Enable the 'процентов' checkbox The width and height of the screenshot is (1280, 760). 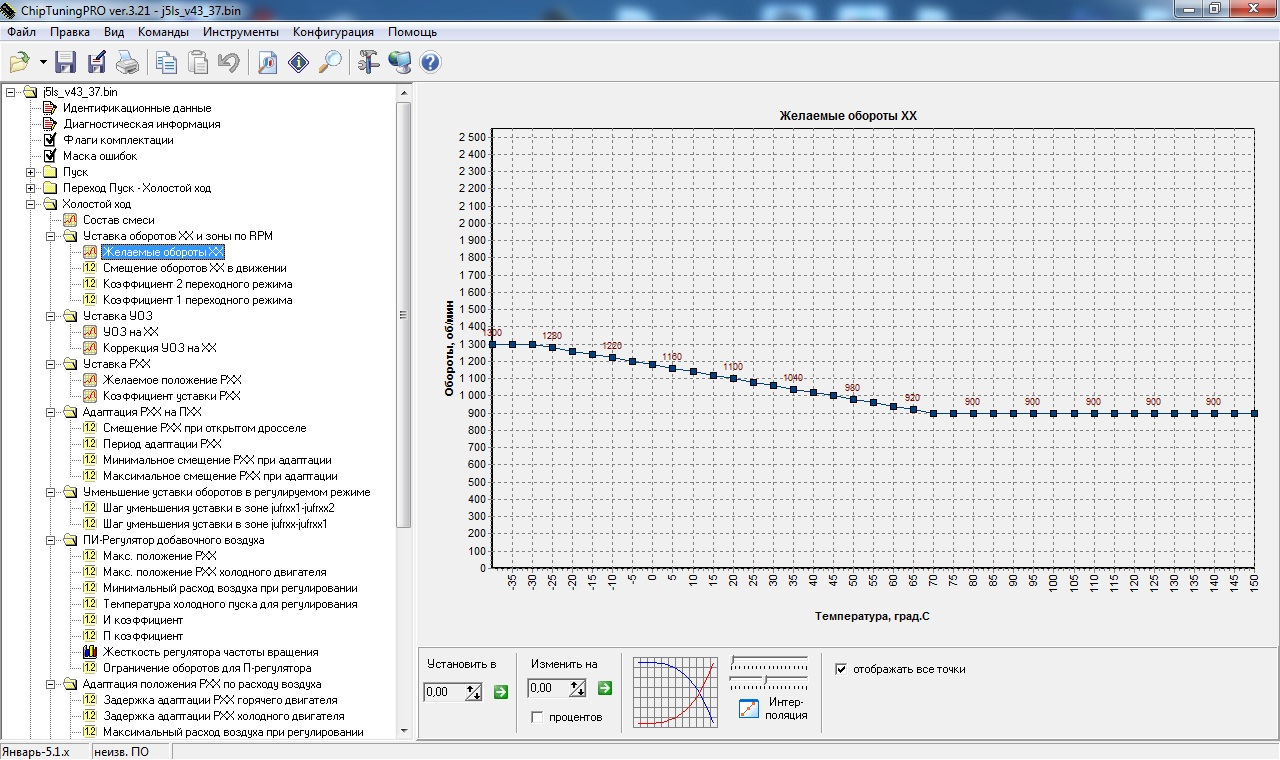point(538,717)
